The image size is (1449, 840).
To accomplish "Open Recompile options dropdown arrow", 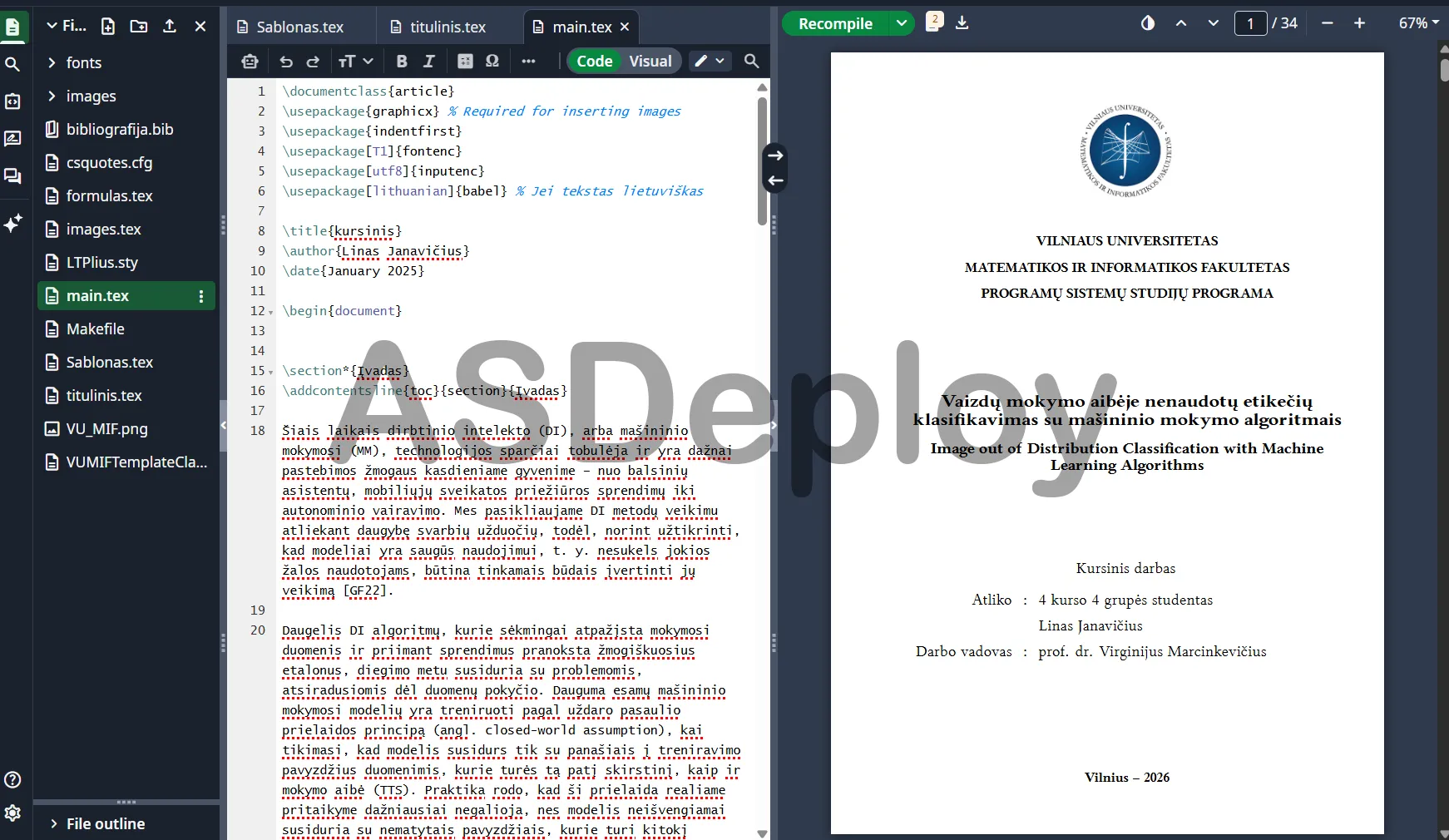I will [x=902, y=23].
